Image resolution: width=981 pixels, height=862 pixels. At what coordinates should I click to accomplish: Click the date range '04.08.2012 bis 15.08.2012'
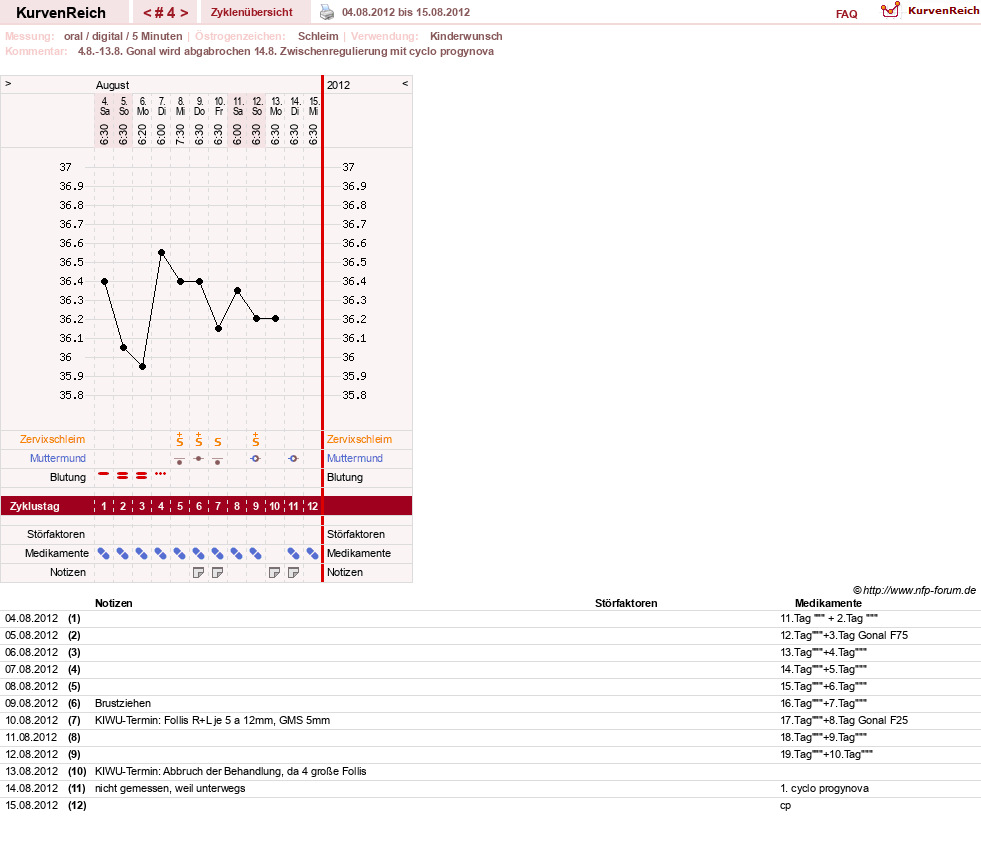click(x=406, y=12)
